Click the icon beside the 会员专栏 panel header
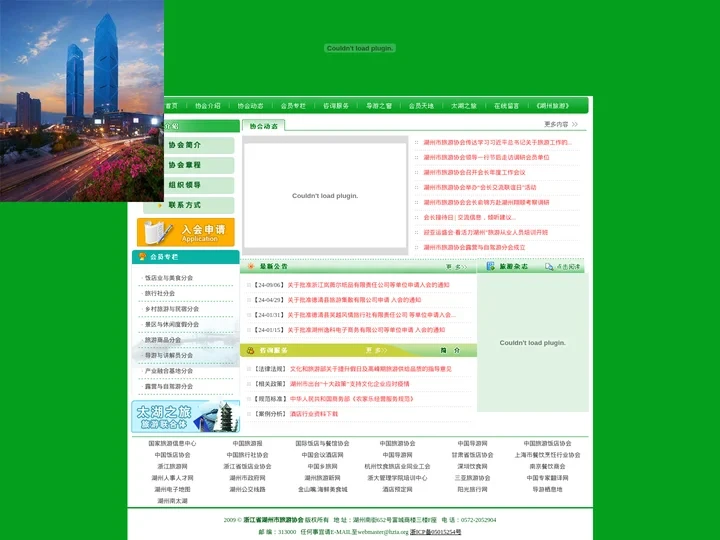 (x=142, y=257)
